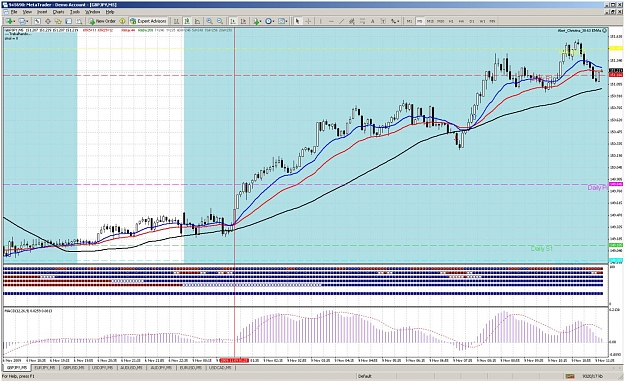Switch to the GBPUSD,M5 chart tab

pos(74,367)
